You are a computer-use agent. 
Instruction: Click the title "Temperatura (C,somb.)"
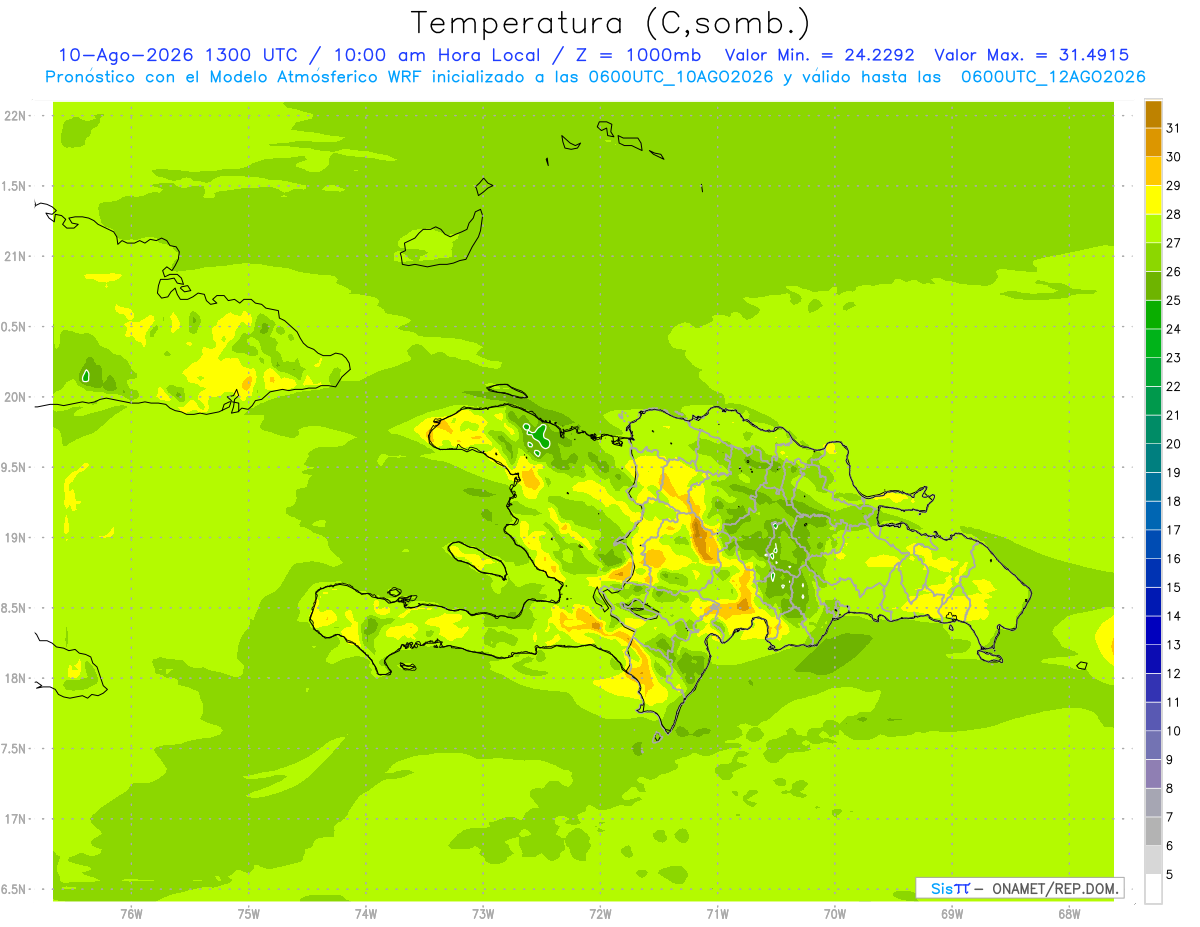[610, 23]
